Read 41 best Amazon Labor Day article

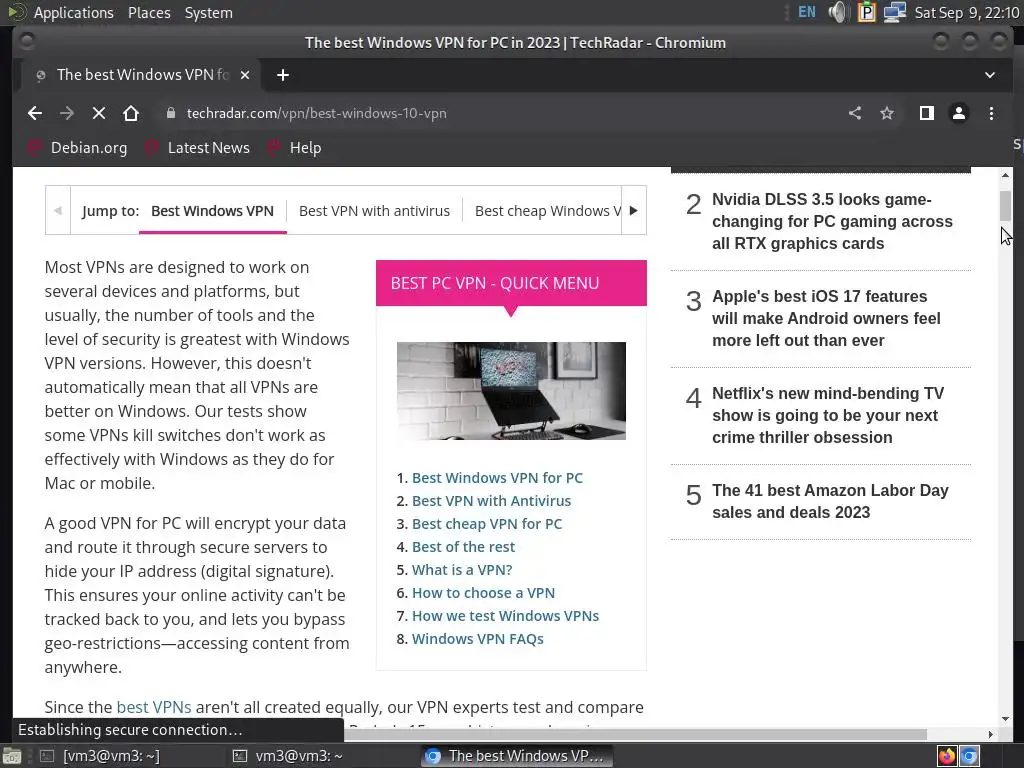click(x=830, y=501)
